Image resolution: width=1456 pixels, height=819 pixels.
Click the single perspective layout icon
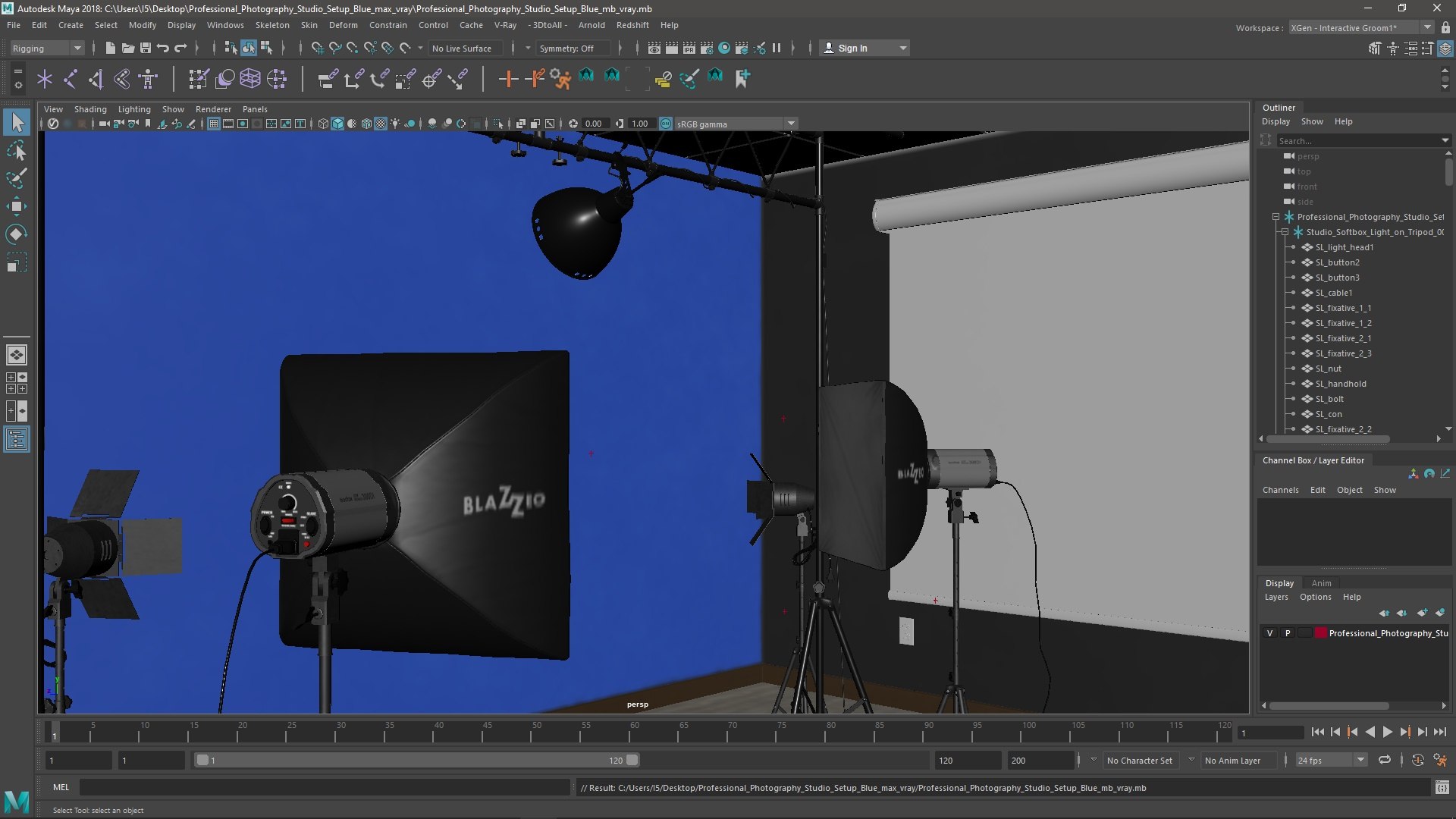[x=17, y=354]
